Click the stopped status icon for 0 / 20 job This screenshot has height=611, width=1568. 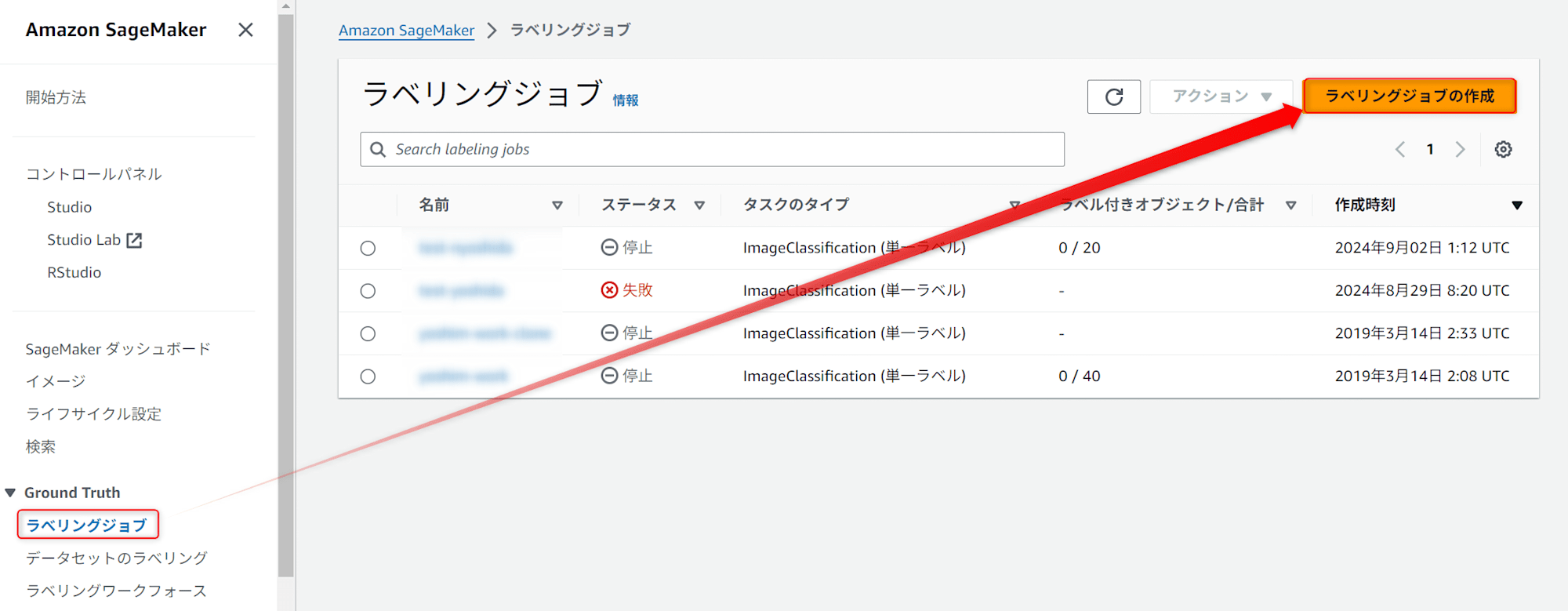[x=609, y=248]
